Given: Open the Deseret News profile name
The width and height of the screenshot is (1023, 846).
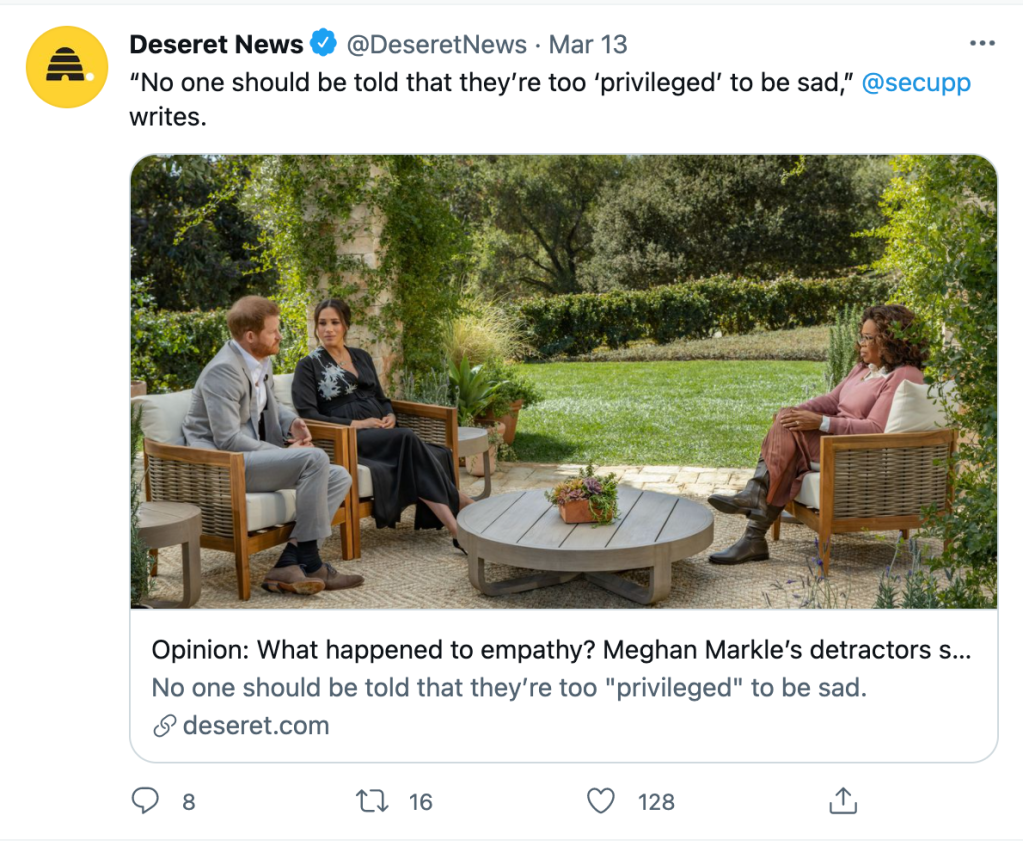Looking at the screenshot, I should pyautogui.click(x=216, y=45).
